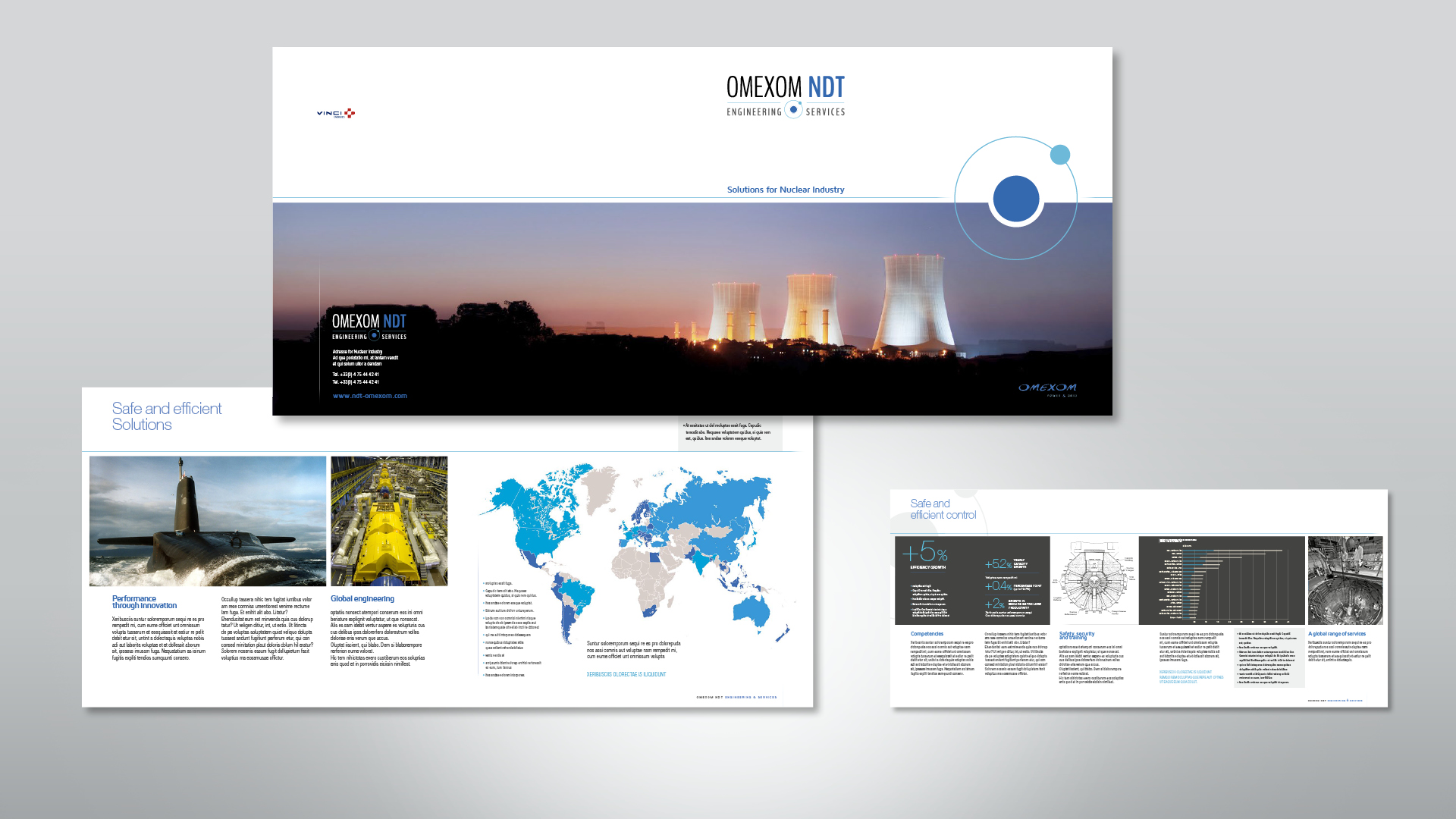
Task: Select the 'Safety, security and training' heading
Action: (x=1077, y=635)
